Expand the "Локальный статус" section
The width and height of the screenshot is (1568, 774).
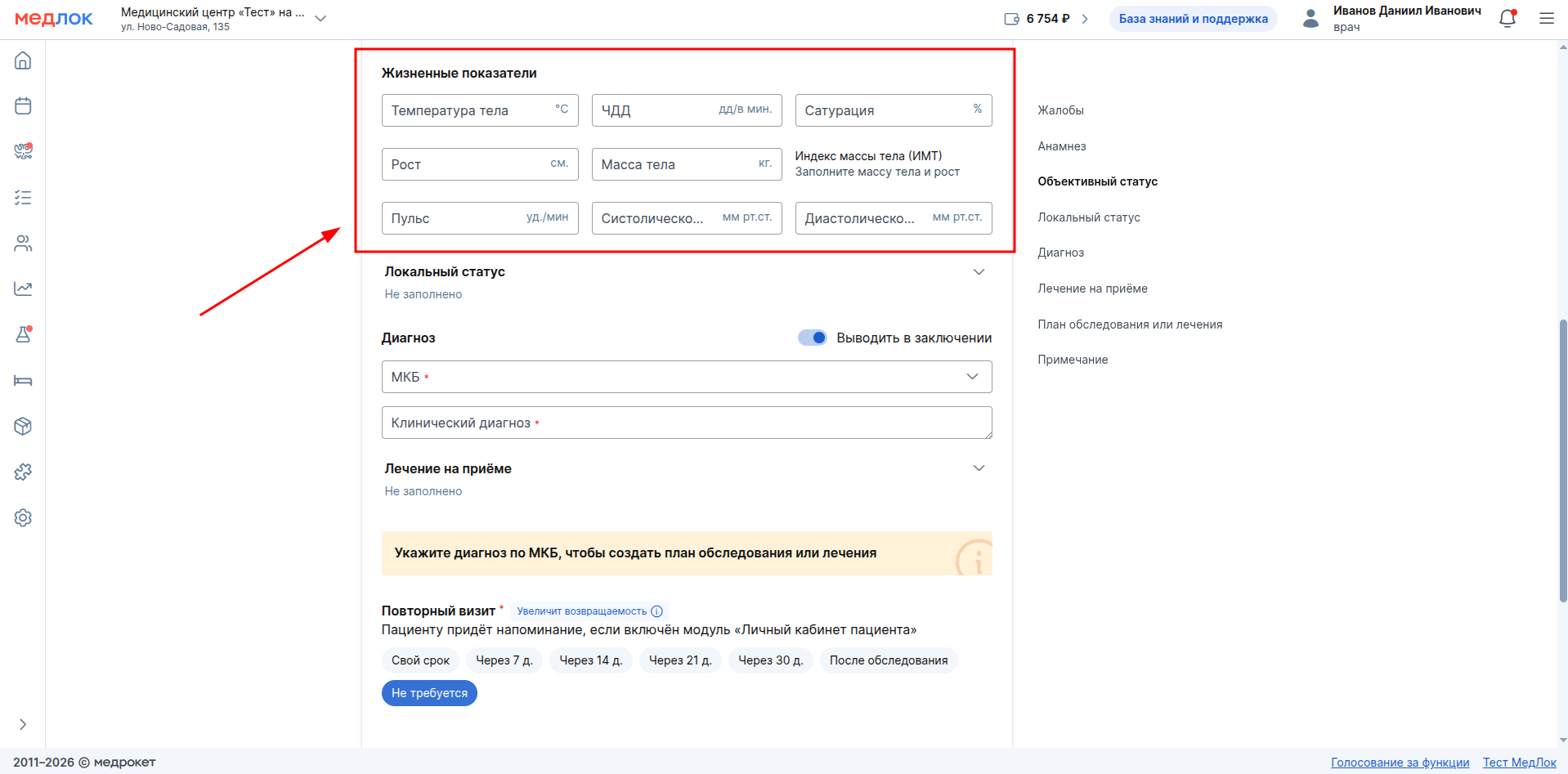[x=978, y=272]
